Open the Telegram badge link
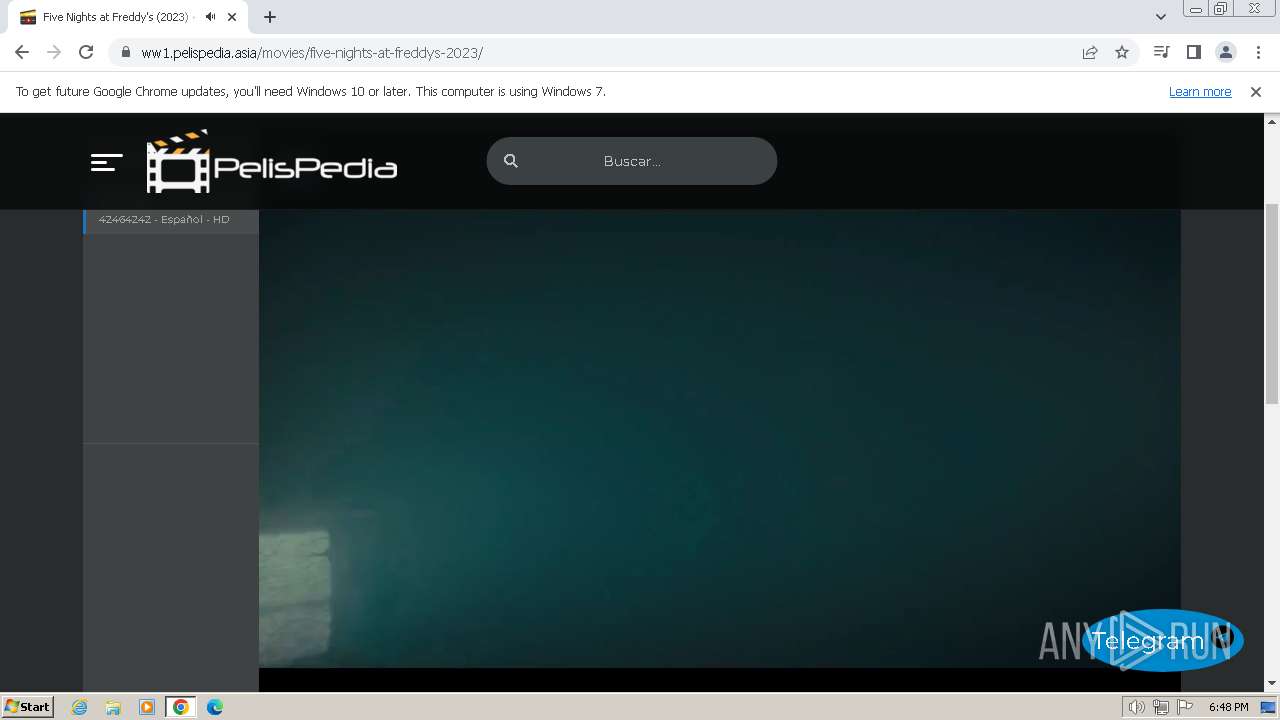The image size is (1280, 720). (x=1162, y=640)
